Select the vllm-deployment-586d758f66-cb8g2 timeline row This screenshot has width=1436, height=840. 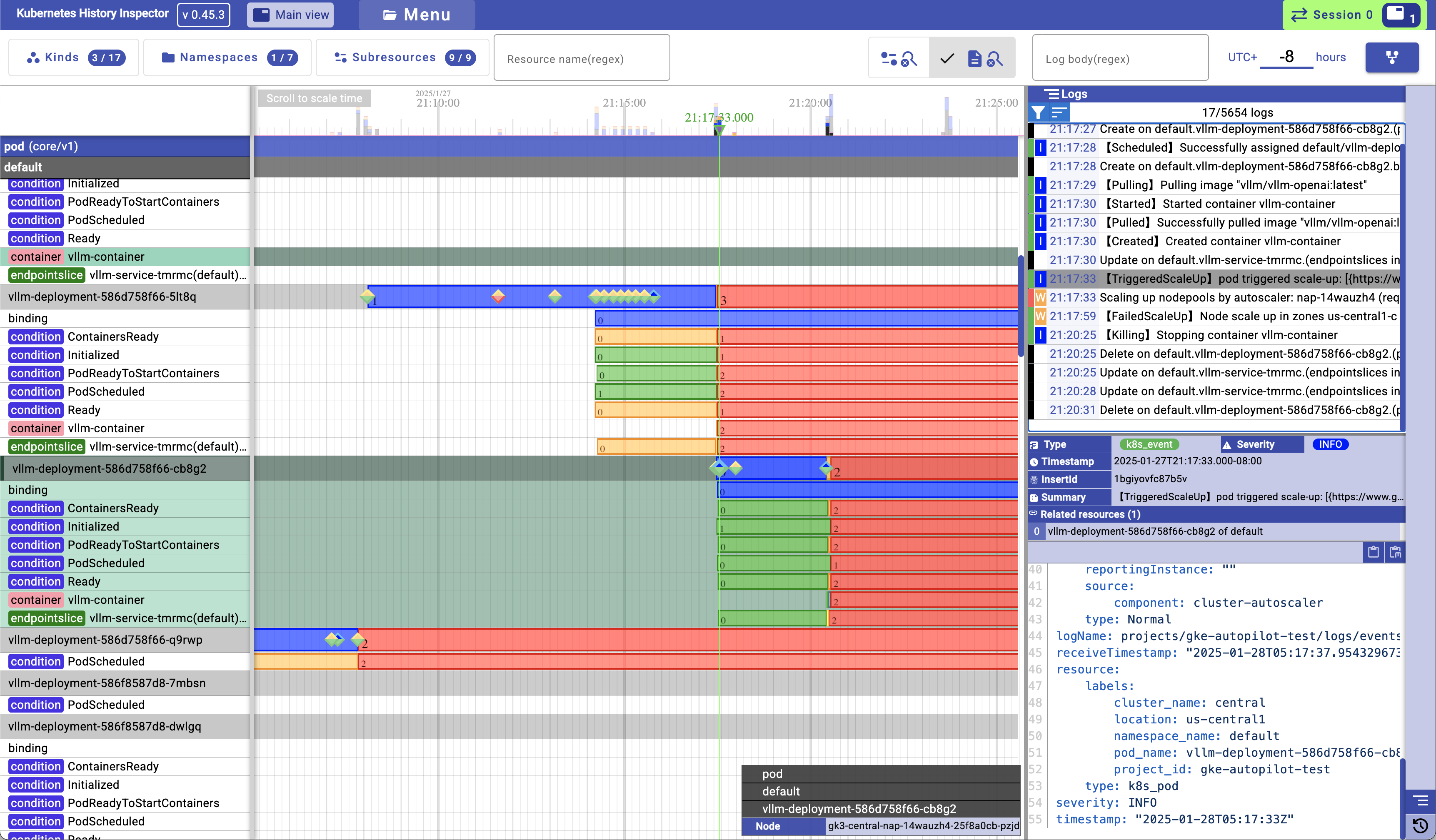click(125, 469)
